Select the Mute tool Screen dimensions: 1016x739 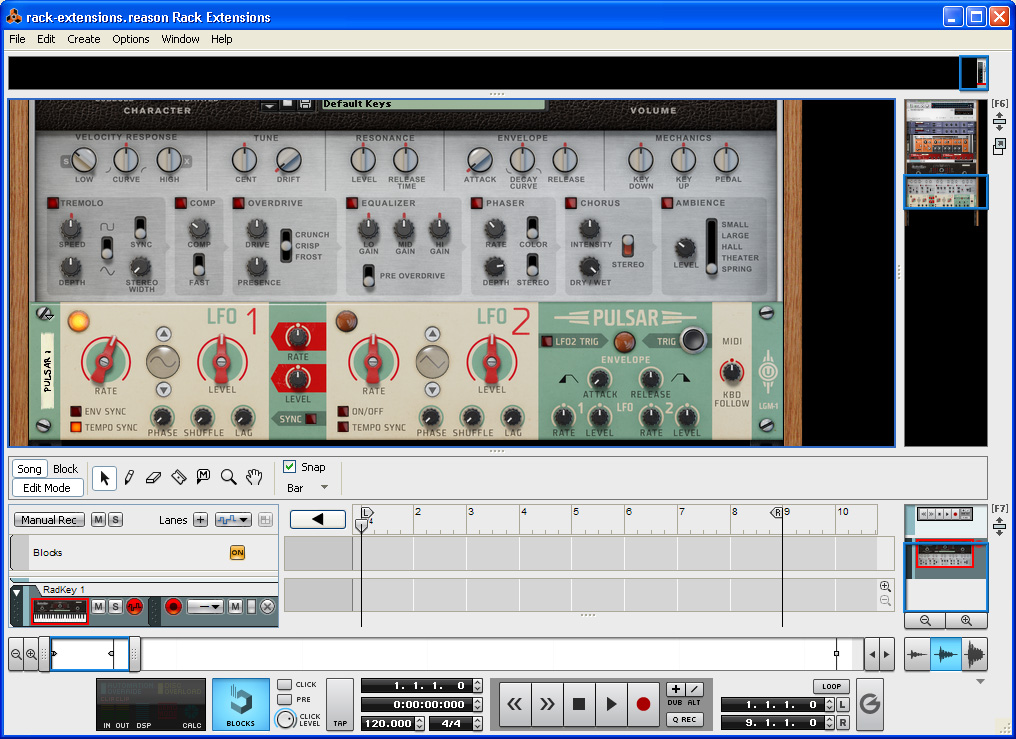point(203,477)
